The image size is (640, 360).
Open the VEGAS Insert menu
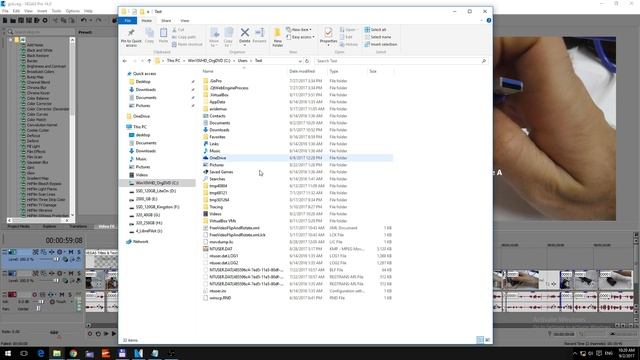42,11
